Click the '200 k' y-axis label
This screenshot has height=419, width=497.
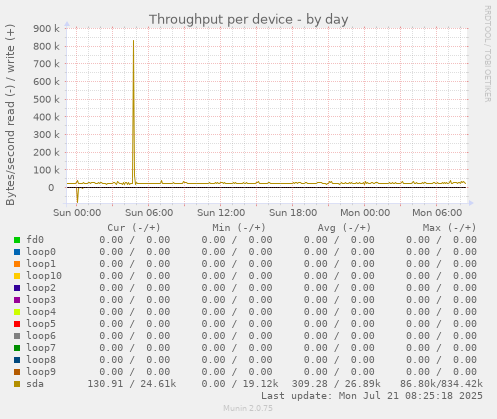[46, 152]
